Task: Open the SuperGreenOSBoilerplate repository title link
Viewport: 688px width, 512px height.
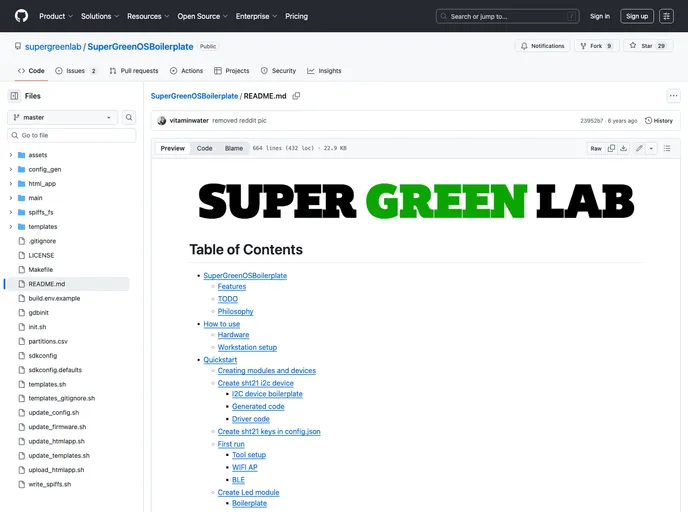Action: 140,47
